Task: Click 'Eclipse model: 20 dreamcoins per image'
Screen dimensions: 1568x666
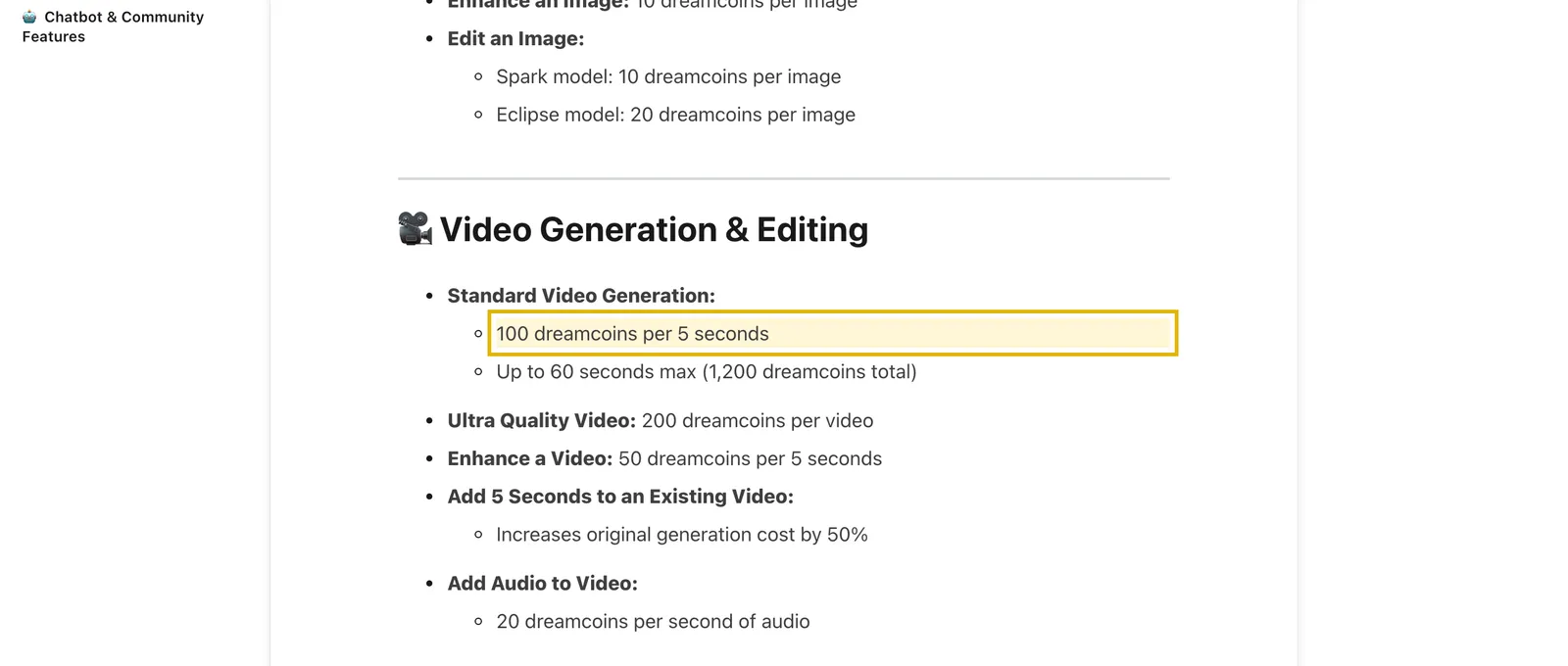Action: tap(675, 115)
